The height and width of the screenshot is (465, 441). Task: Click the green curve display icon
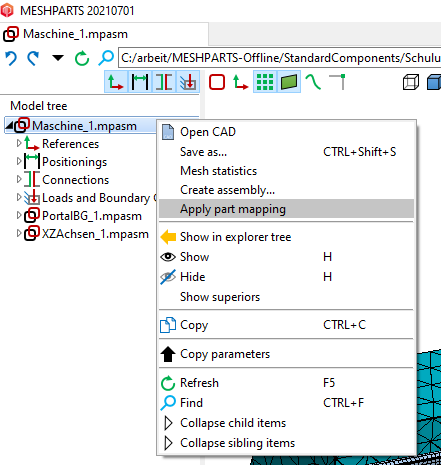click(313, 82)
